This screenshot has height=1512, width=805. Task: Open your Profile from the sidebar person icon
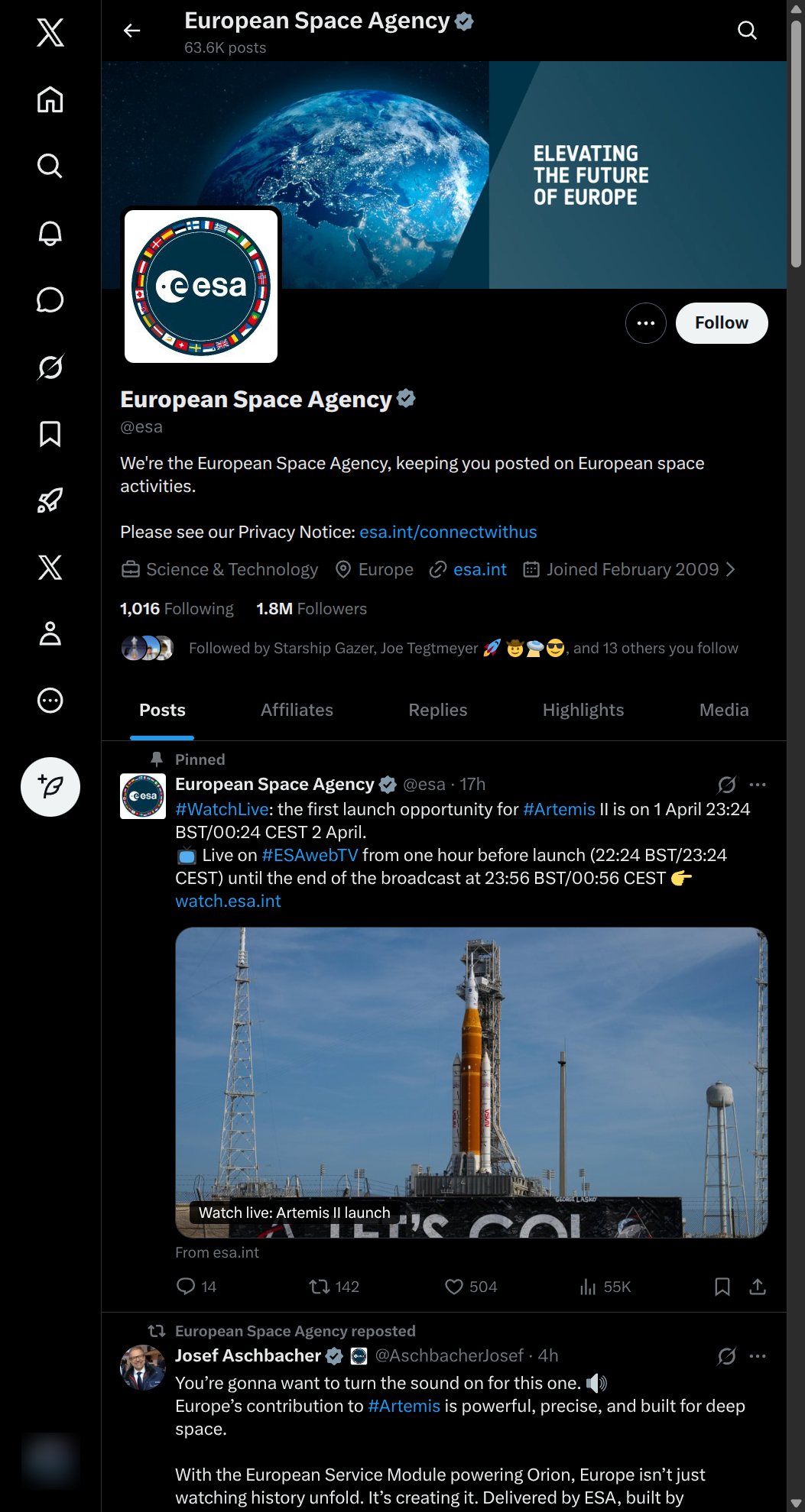50,634
